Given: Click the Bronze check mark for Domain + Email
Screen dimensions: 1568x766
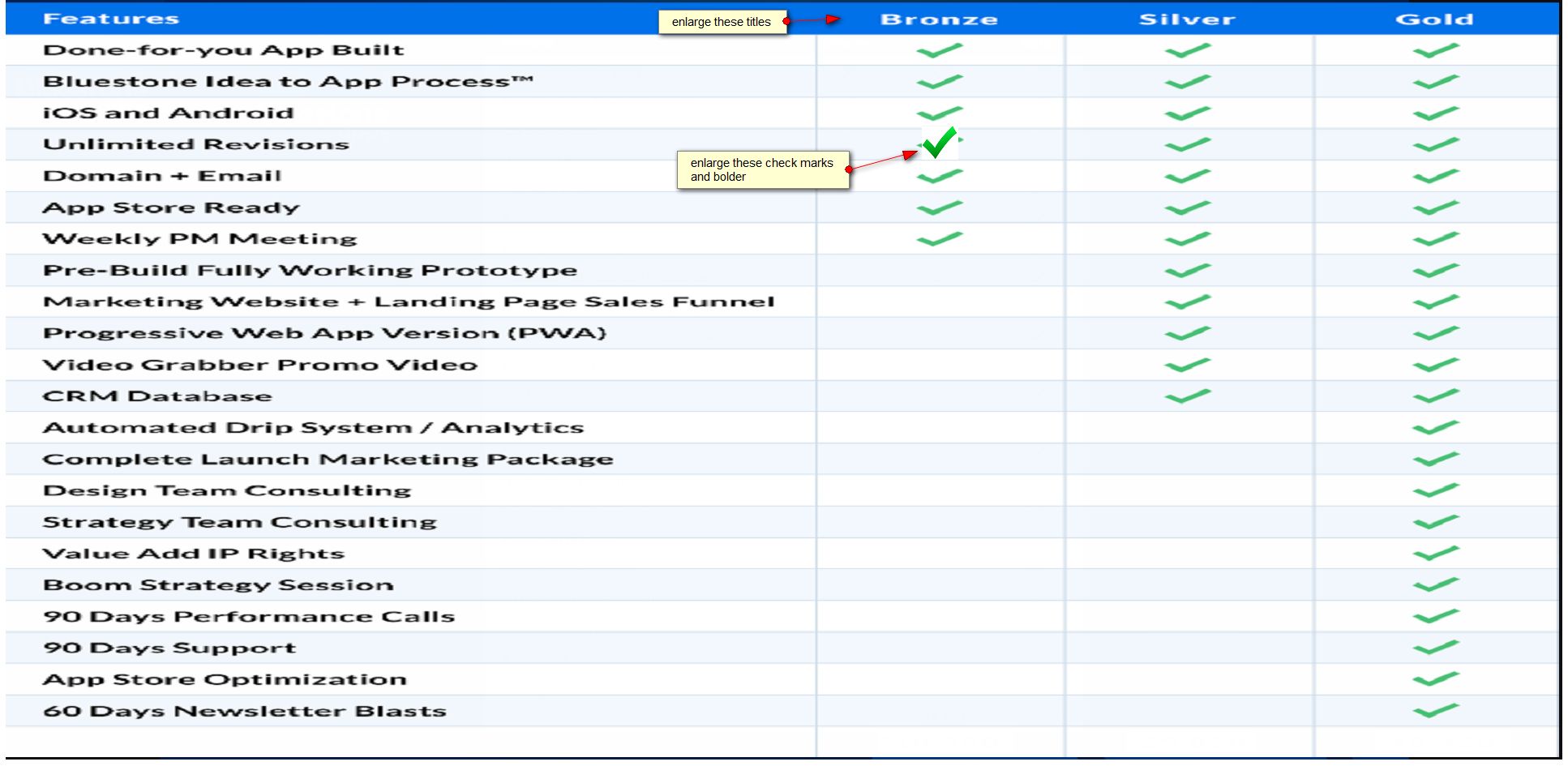Looking at the screenshot, I should (940, 176).
